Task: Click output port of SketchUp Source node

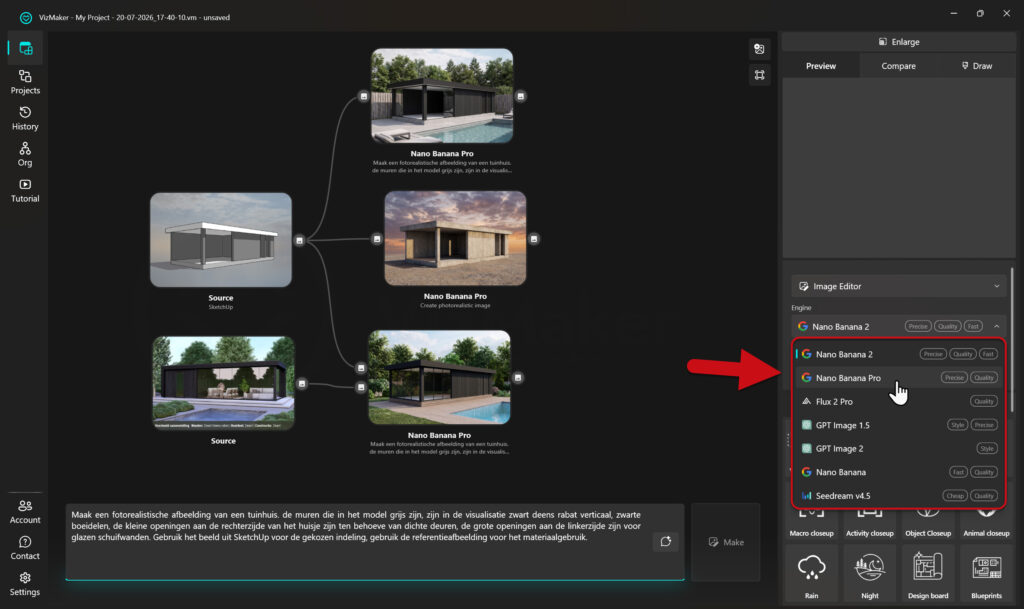Action: 299,240
